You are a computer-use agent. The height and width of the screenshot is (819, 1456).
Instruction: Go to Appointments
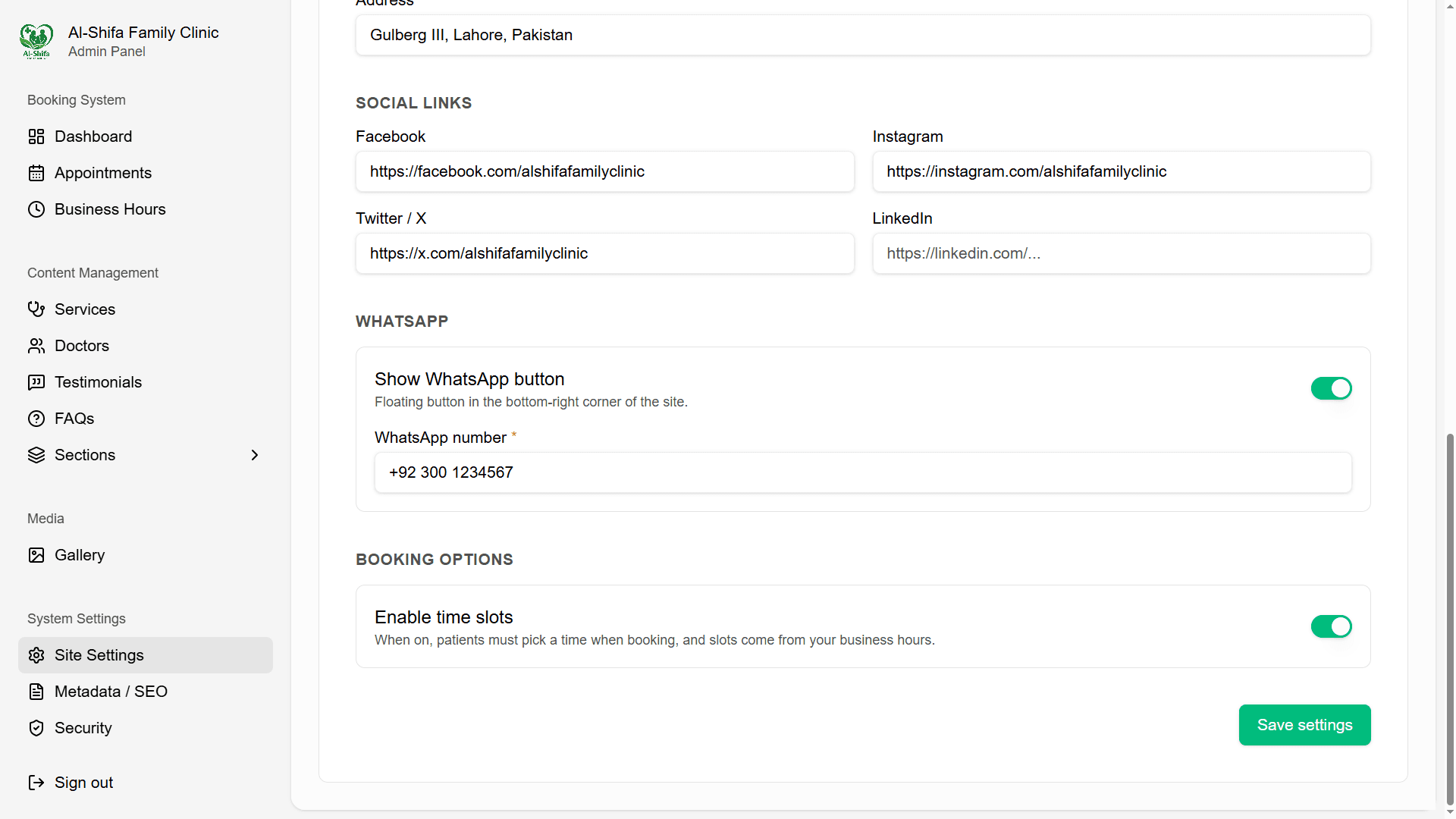click(146, 173)
